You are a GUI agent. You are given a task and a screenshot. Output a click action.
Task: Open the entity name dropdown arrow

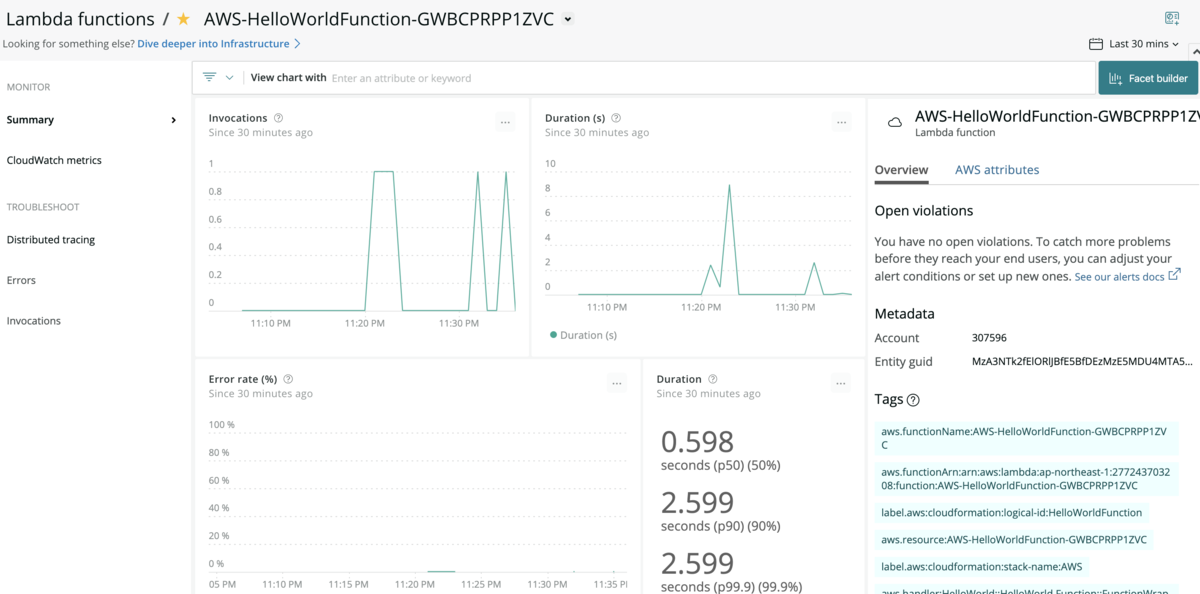pos(568,20)
